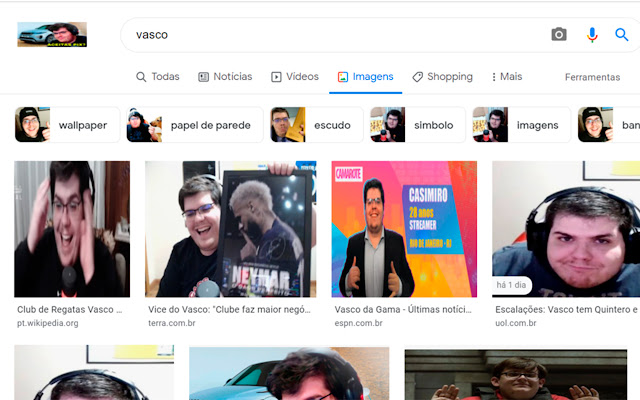Click the picture icon beside Imagens

343,77
